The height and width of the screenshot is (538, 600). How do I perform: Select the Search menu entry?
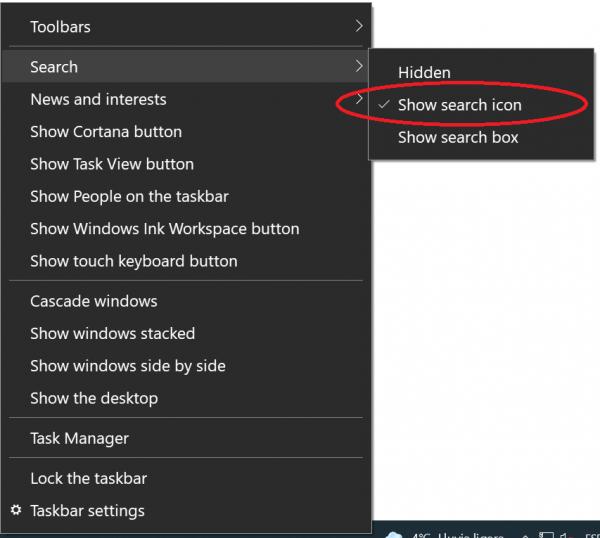pos(186,67)
